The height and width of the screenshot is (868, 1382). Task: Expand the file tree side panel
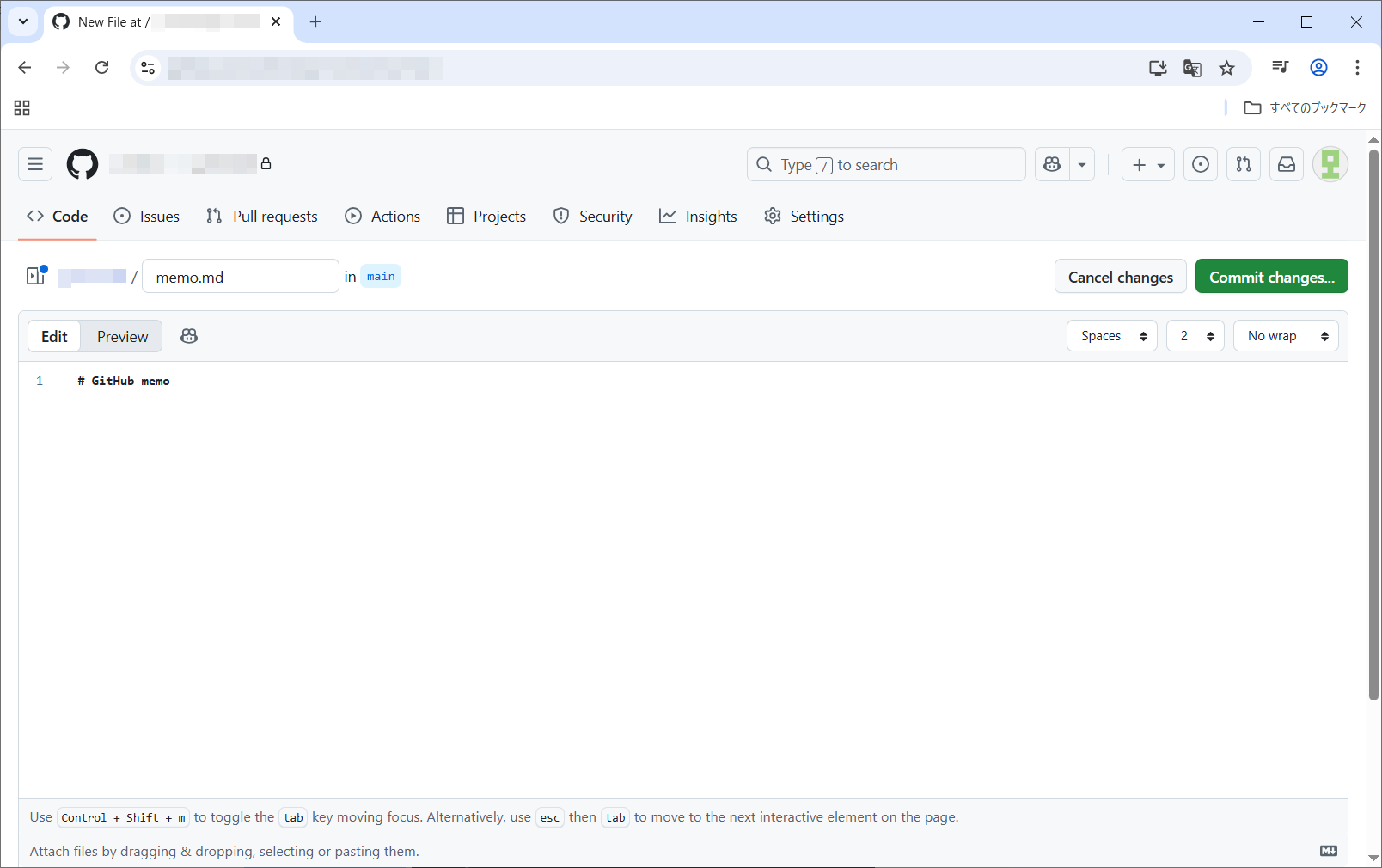tap(36, 276)
